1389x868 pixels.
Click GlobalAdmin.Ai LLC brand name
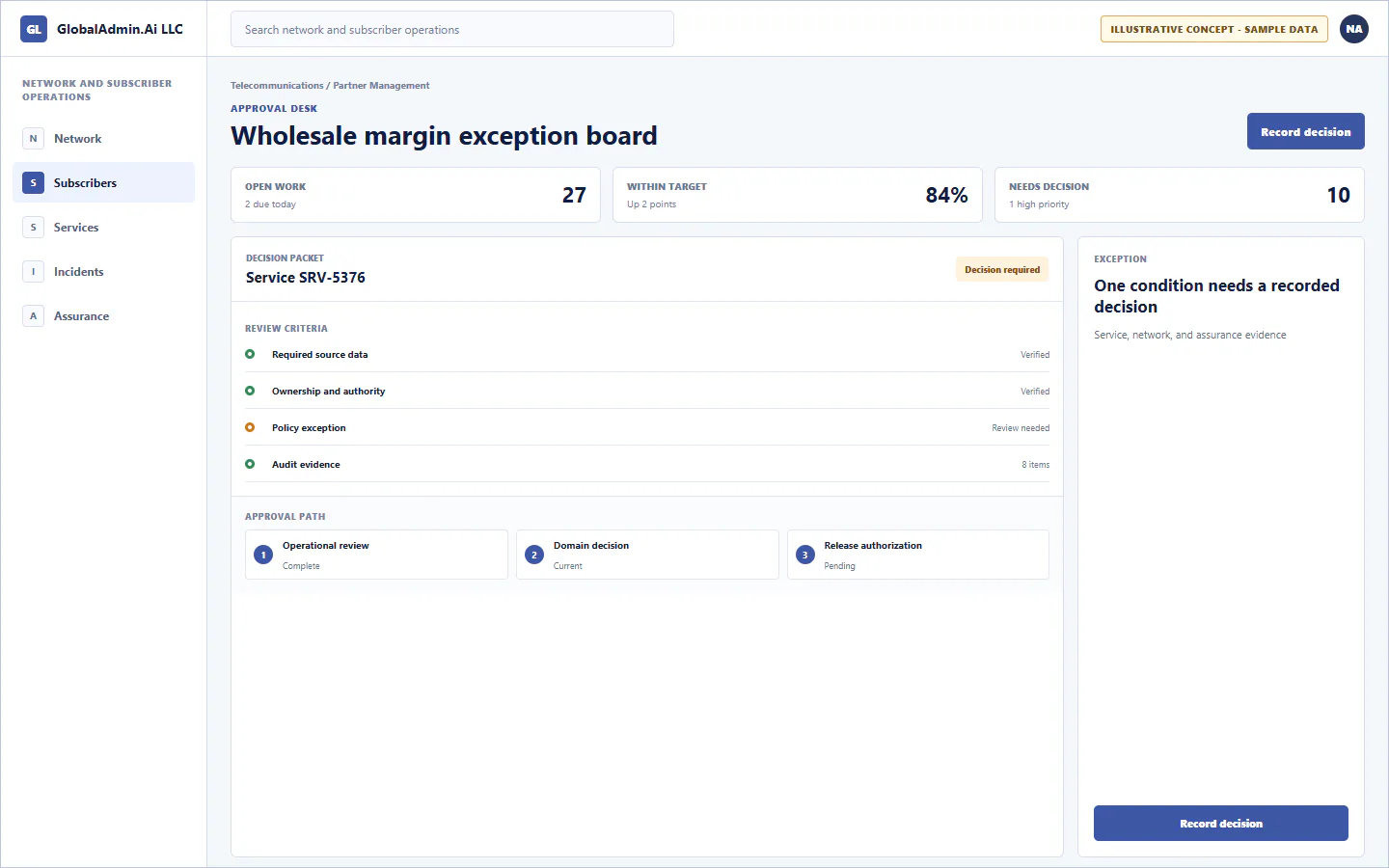pos(120,29)
